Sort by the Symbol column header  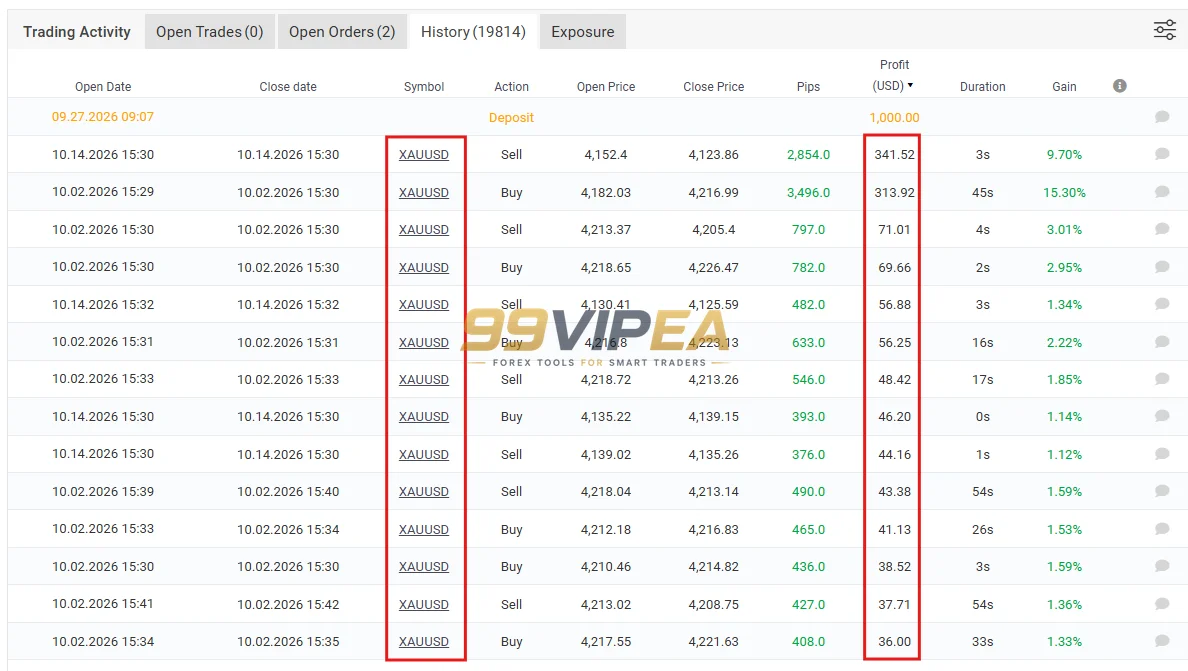pyautogui.click(x=424, y=86)
